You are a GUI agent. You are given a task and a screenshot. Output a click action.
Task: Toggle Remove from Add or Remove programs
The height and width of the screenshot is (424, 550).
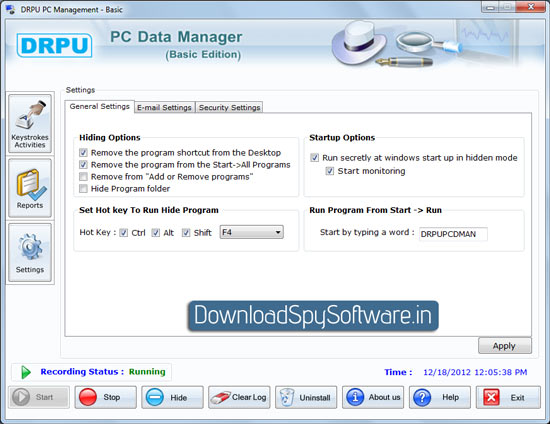pyautogui.click(x=83, y=176)
